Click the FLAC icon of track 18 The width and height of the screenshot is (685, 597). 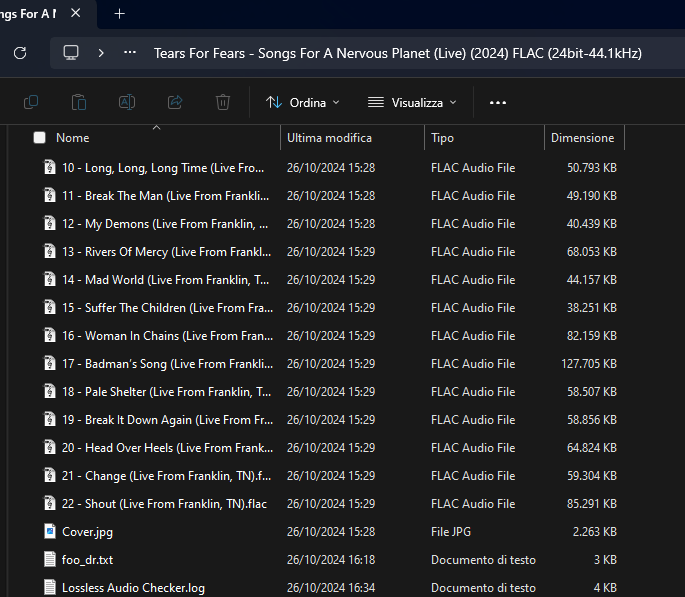50,391
